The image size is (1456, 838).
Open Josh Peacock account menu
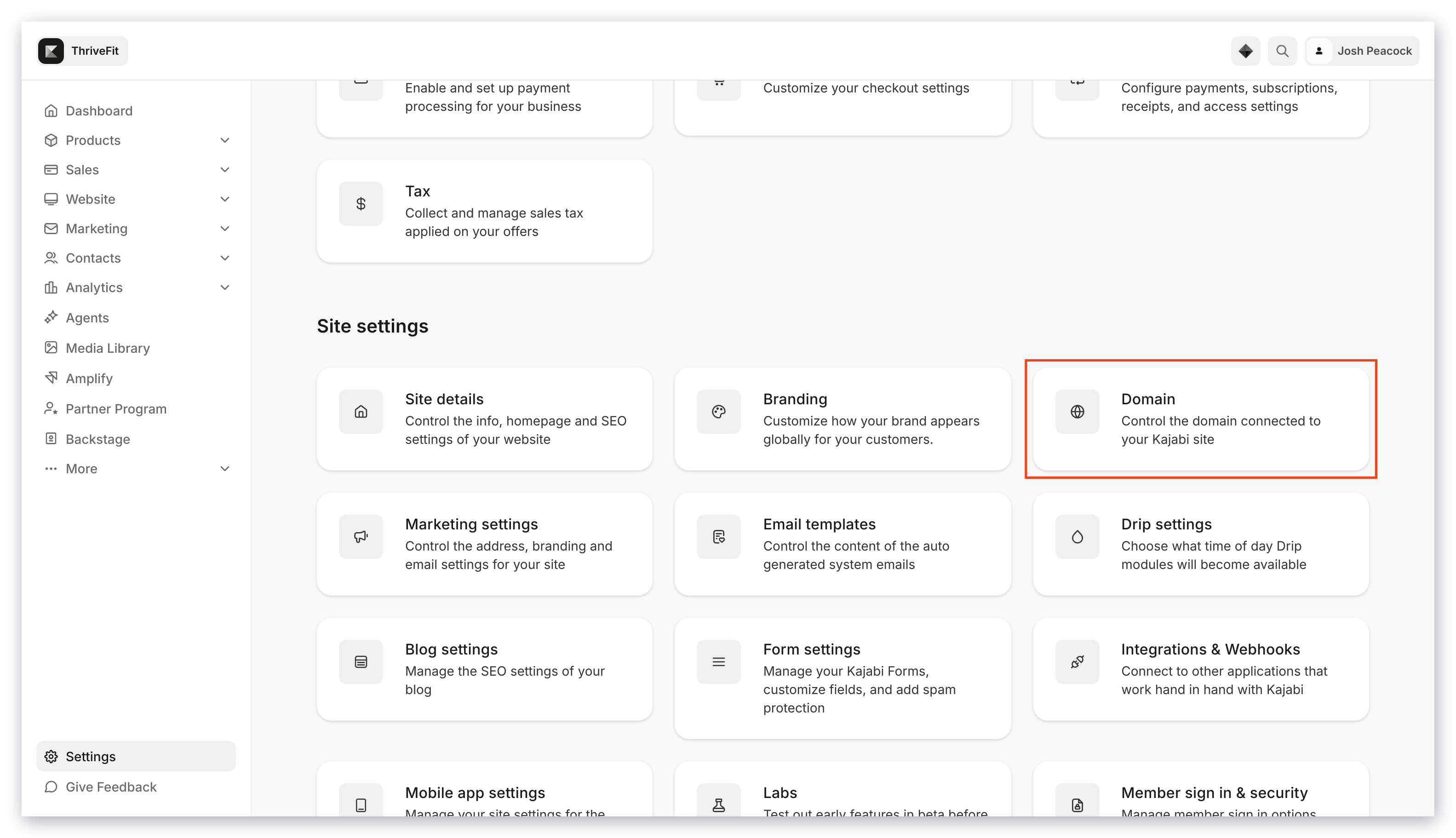1362,51
